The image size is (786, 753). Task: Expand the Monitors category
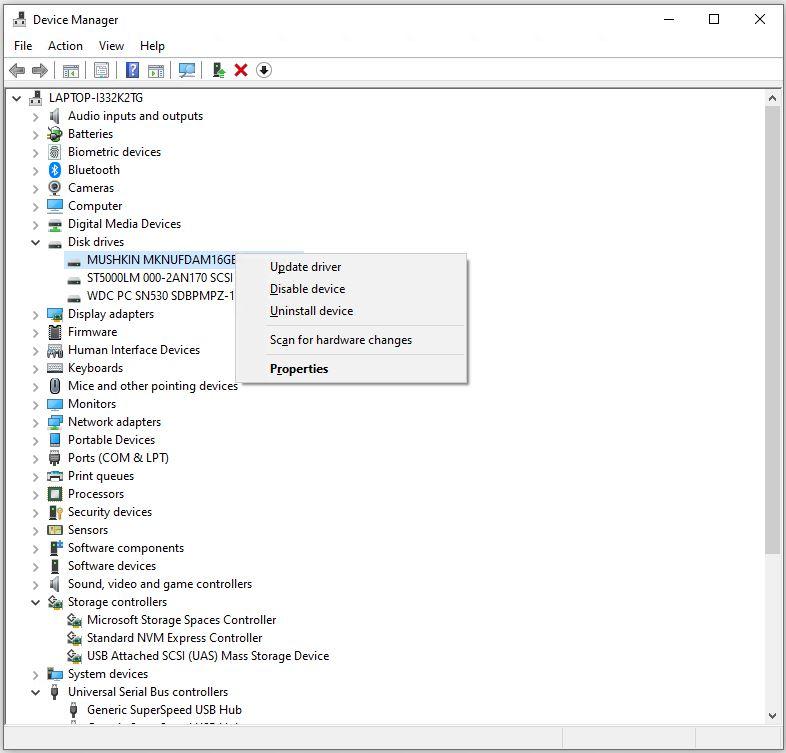coord(36,405)
